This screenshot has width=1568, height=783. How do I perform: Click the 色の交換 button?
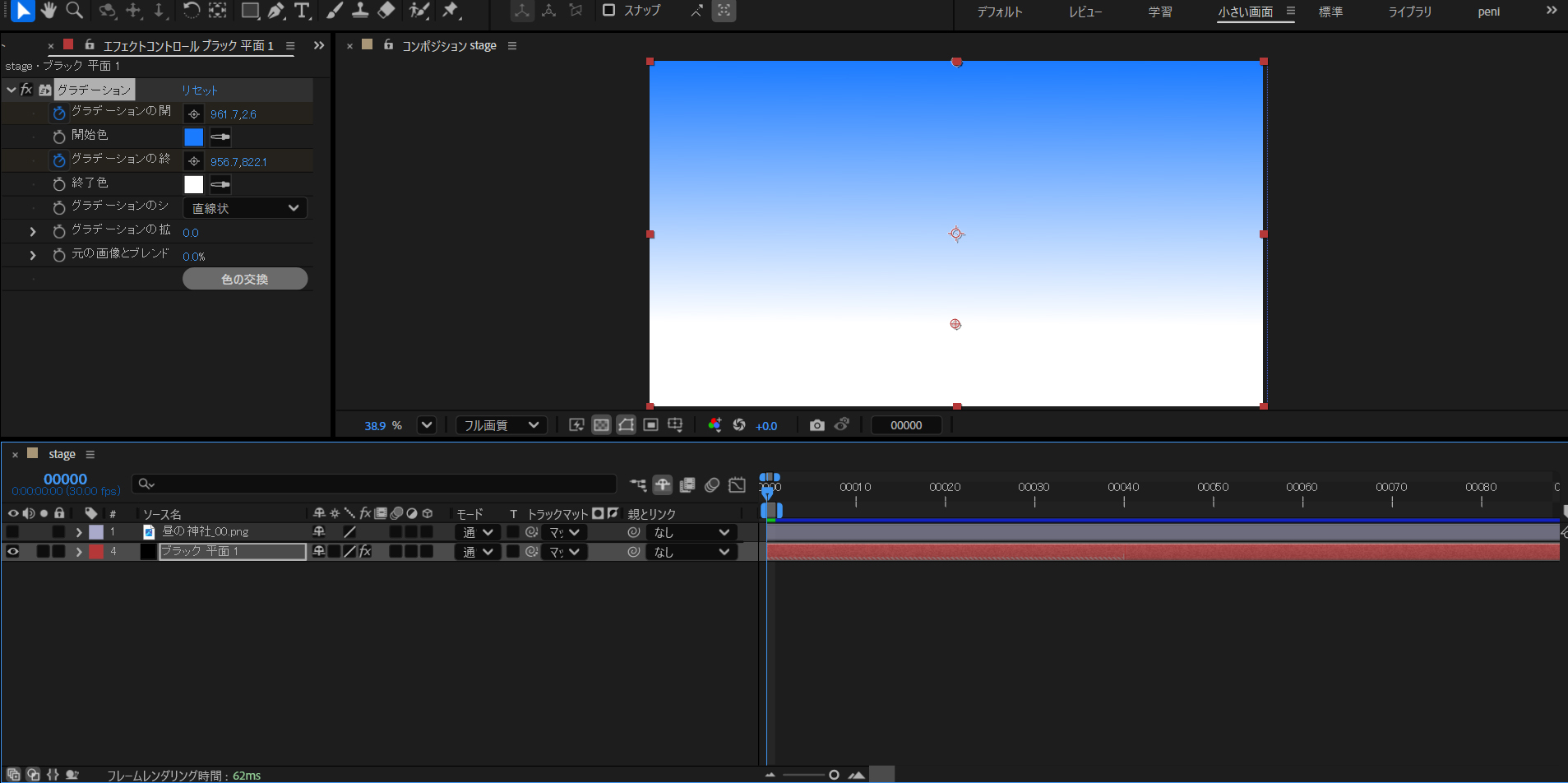pyautogui.click(x=245, y=280)
